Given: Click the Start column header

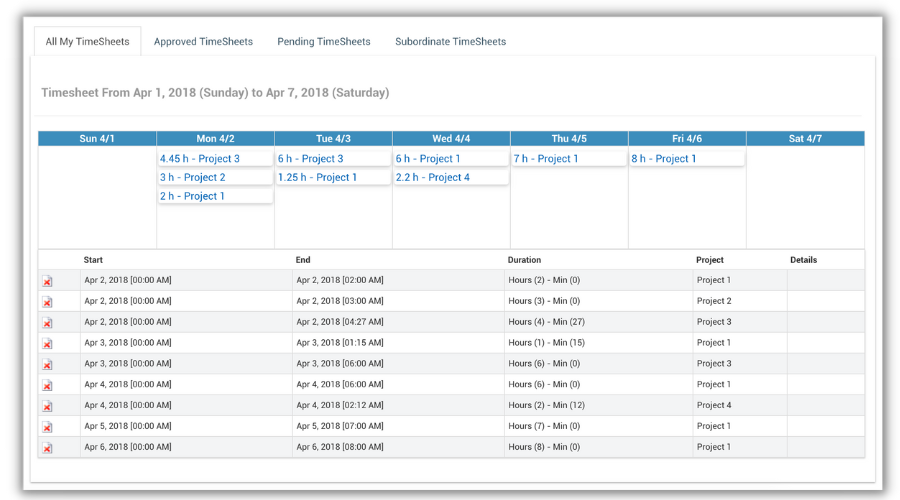Looking at the screenshot, I should tap(93, 260).
